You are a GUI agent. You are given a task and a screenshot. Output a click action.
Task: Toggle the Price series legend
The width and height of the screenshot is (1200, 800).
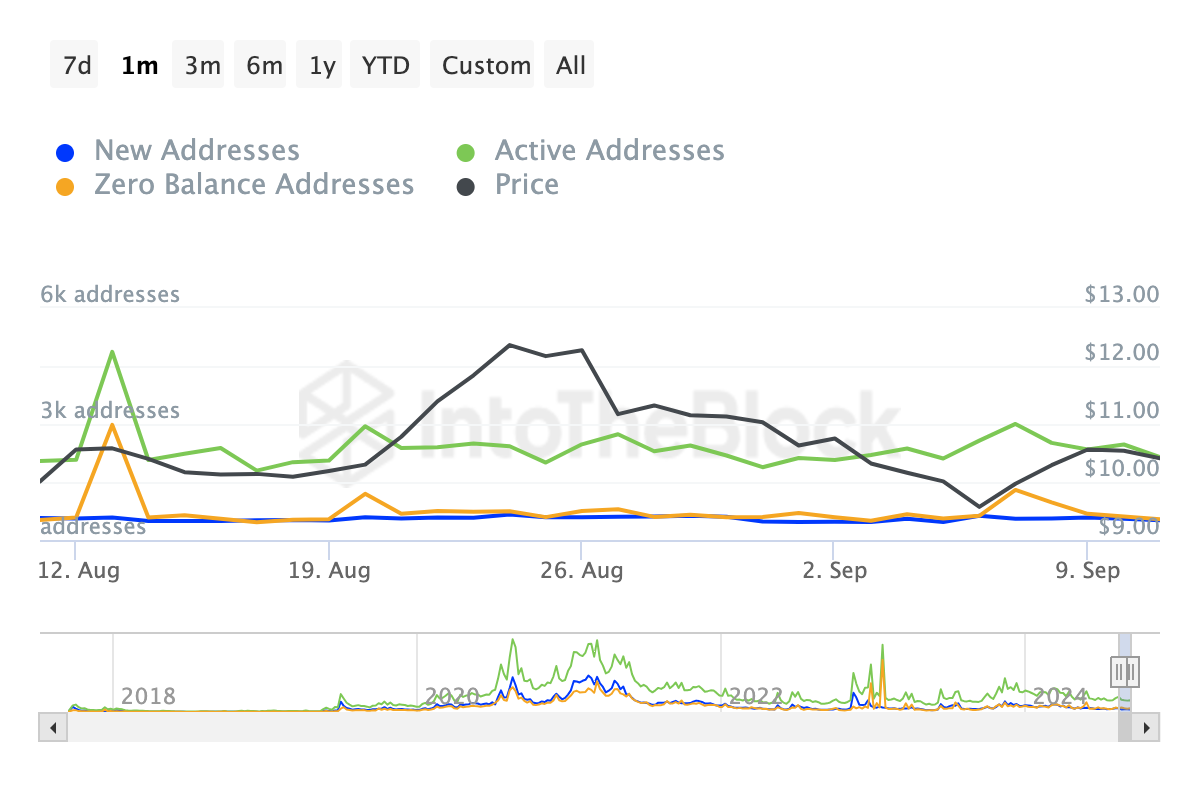pyautogui.click(x=526, y=185)
